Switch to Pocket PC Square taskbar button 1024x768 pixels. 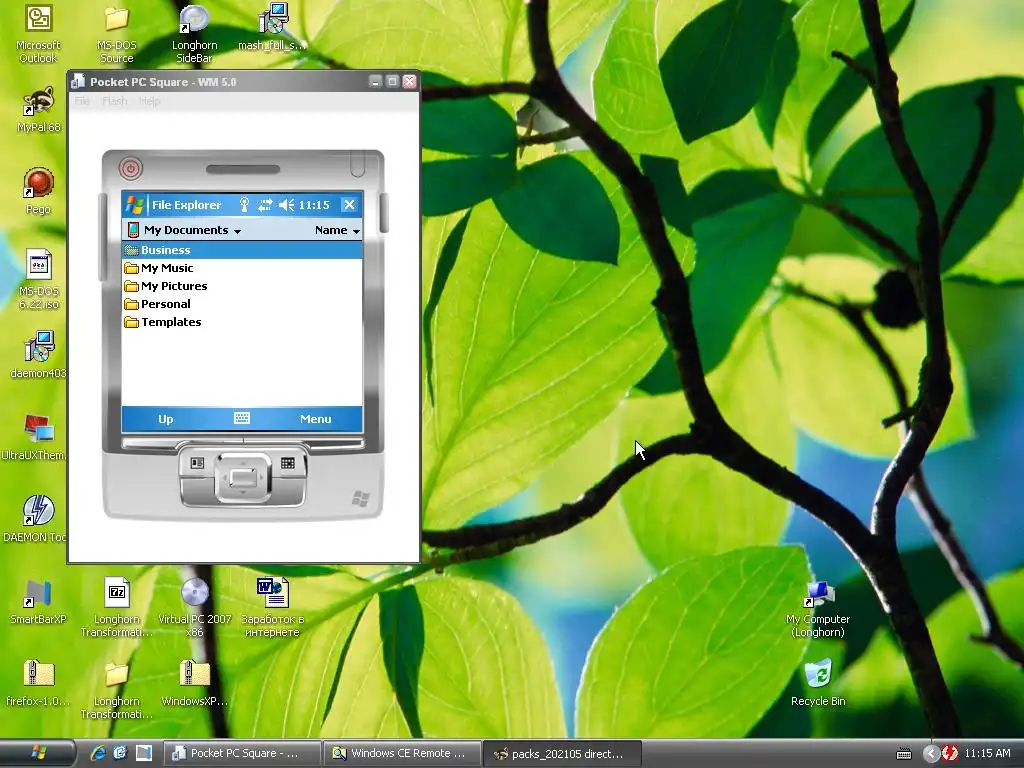click(242, 754)
